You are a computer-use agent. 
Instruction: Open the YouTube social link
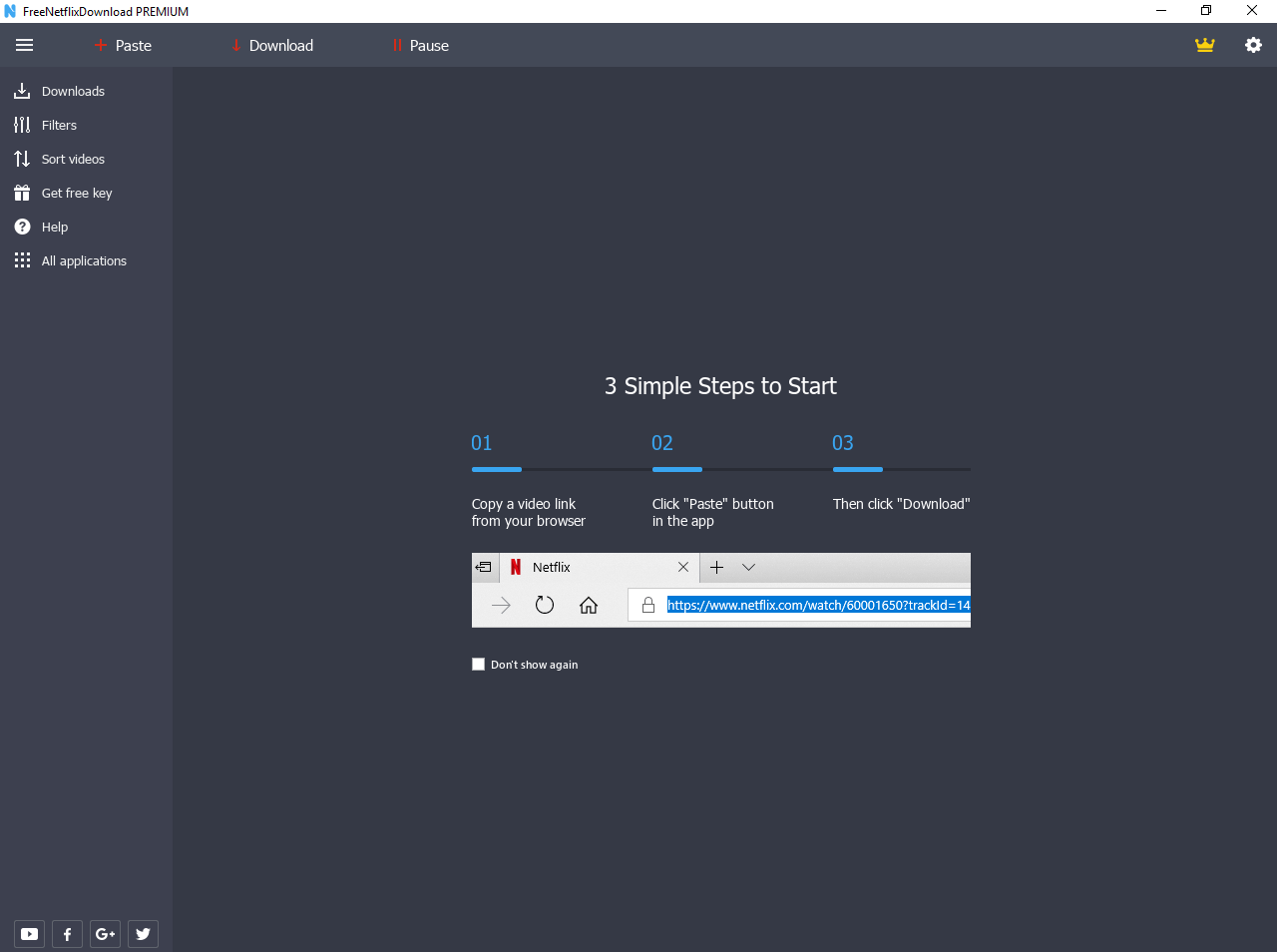tap(30, 934)
